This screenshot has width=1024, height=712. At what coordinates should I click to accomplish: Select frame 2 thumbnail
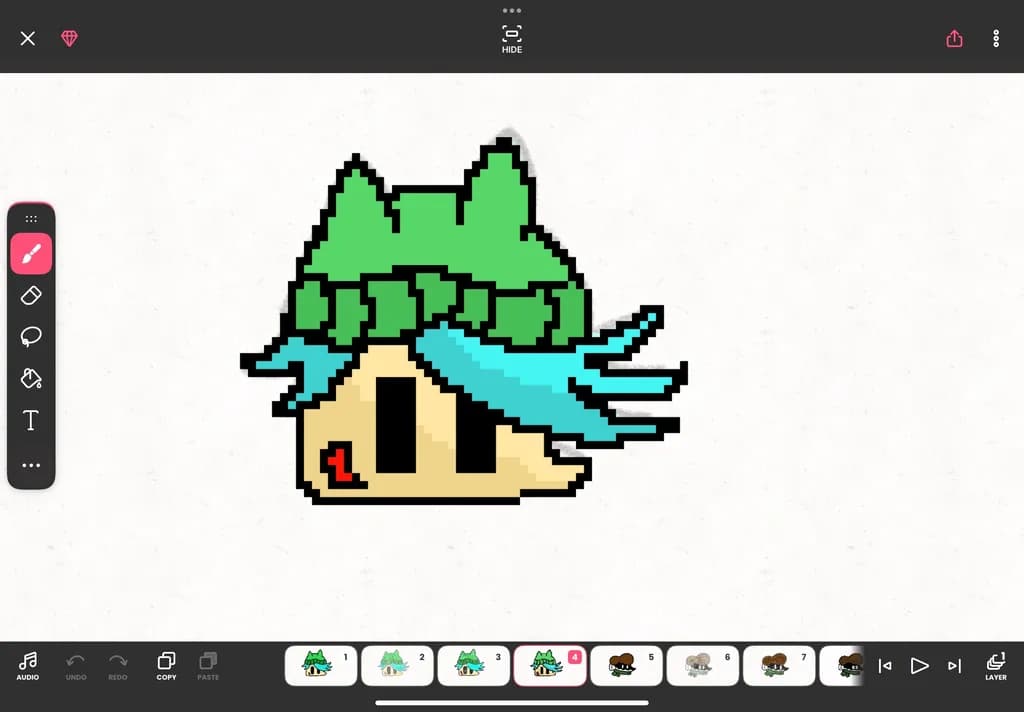(397, 666)
